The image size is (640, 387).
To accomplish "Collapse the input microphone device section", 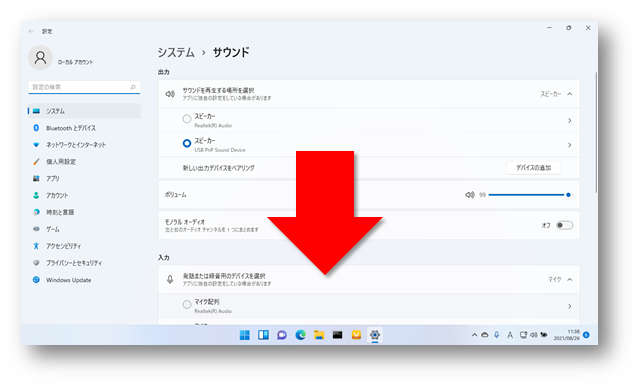I will click(x=569, y=280).
